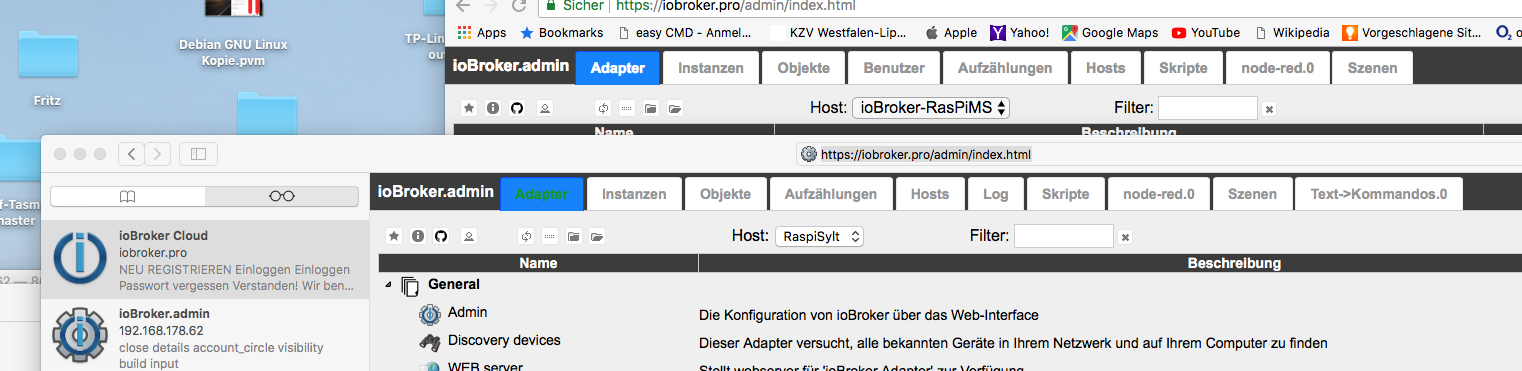The width and height of the screenshot is (1522, 371).
Task: Open the Apple bookmark in Chrome
Action: (x=951, y=32)
